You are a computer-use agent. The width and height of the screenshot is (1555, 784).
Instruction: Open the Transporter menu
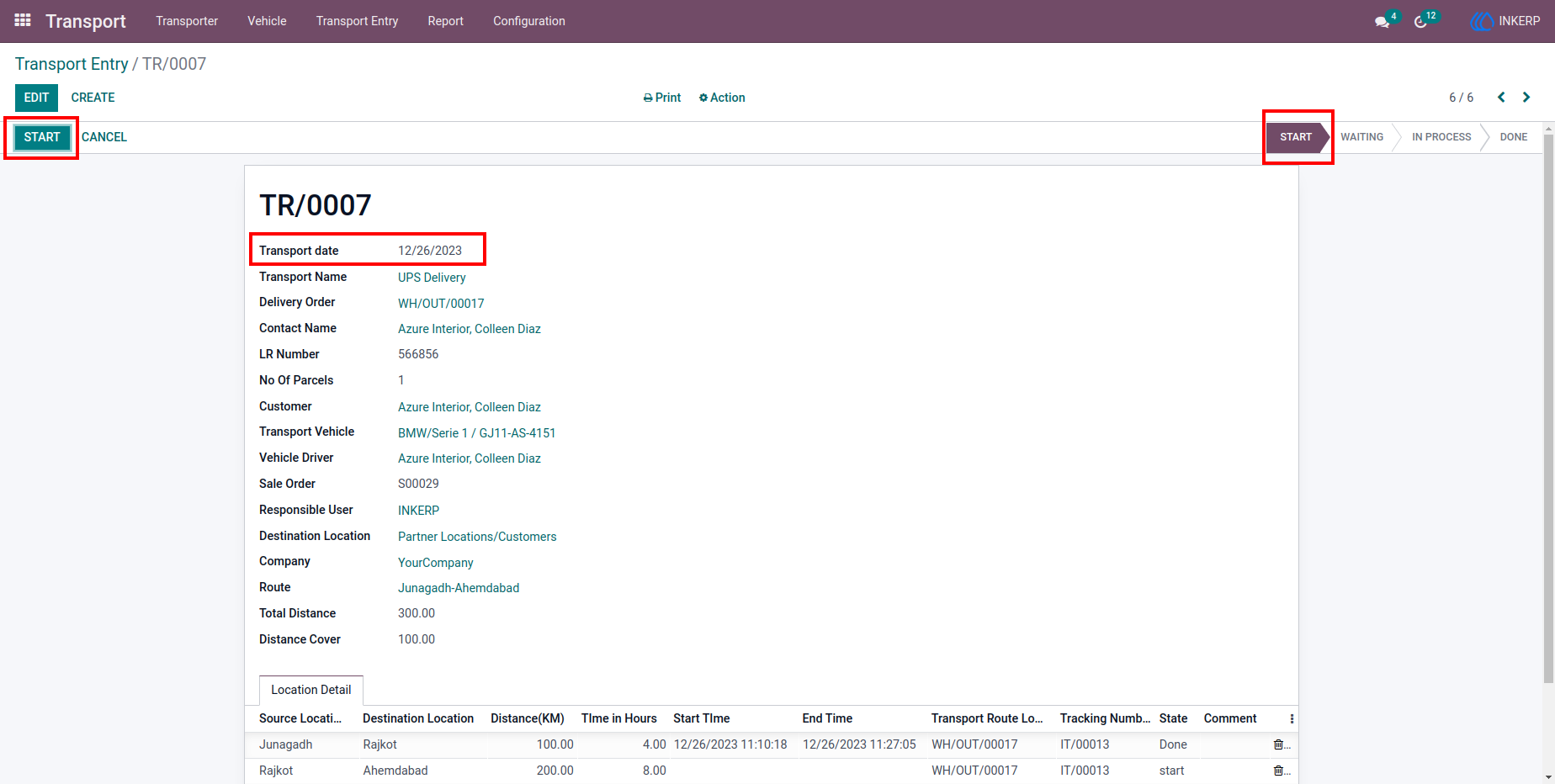[187, 21]
